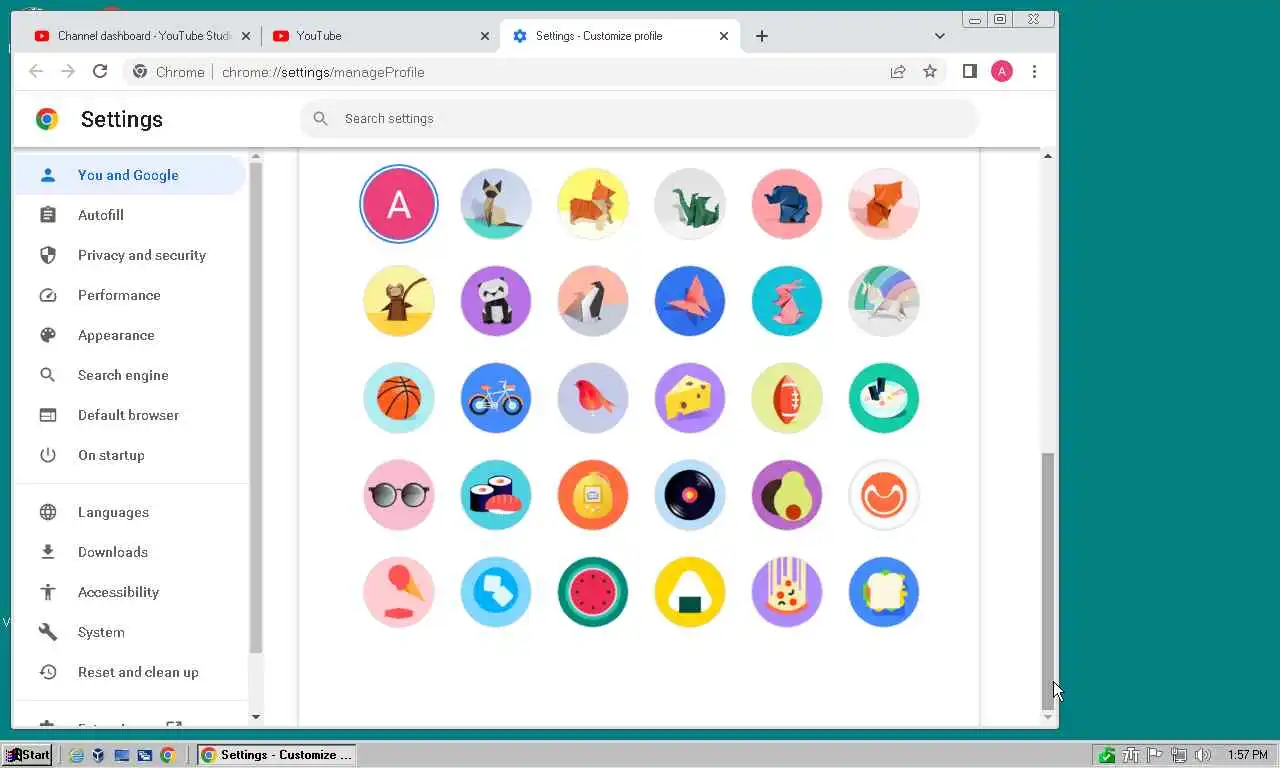Pick the green origami dragon avatar
This screenshot has width=1280, height=768.
coord(690,204)
